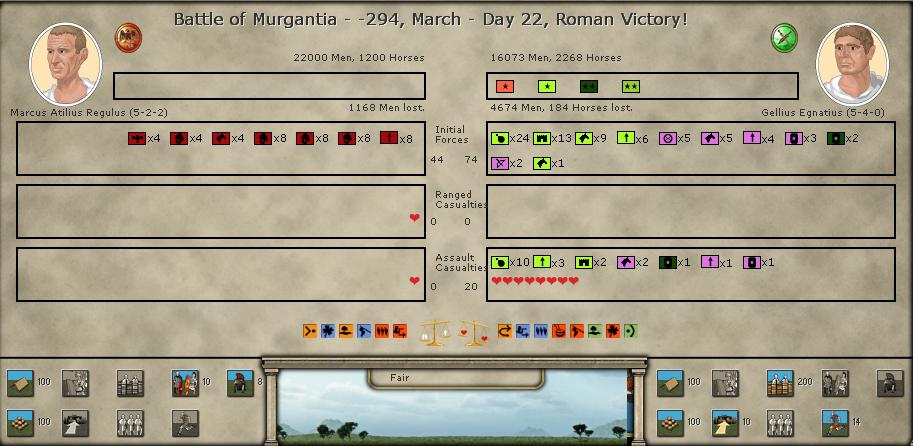Click the left side supply pile icon

click(x=20, y=422)
